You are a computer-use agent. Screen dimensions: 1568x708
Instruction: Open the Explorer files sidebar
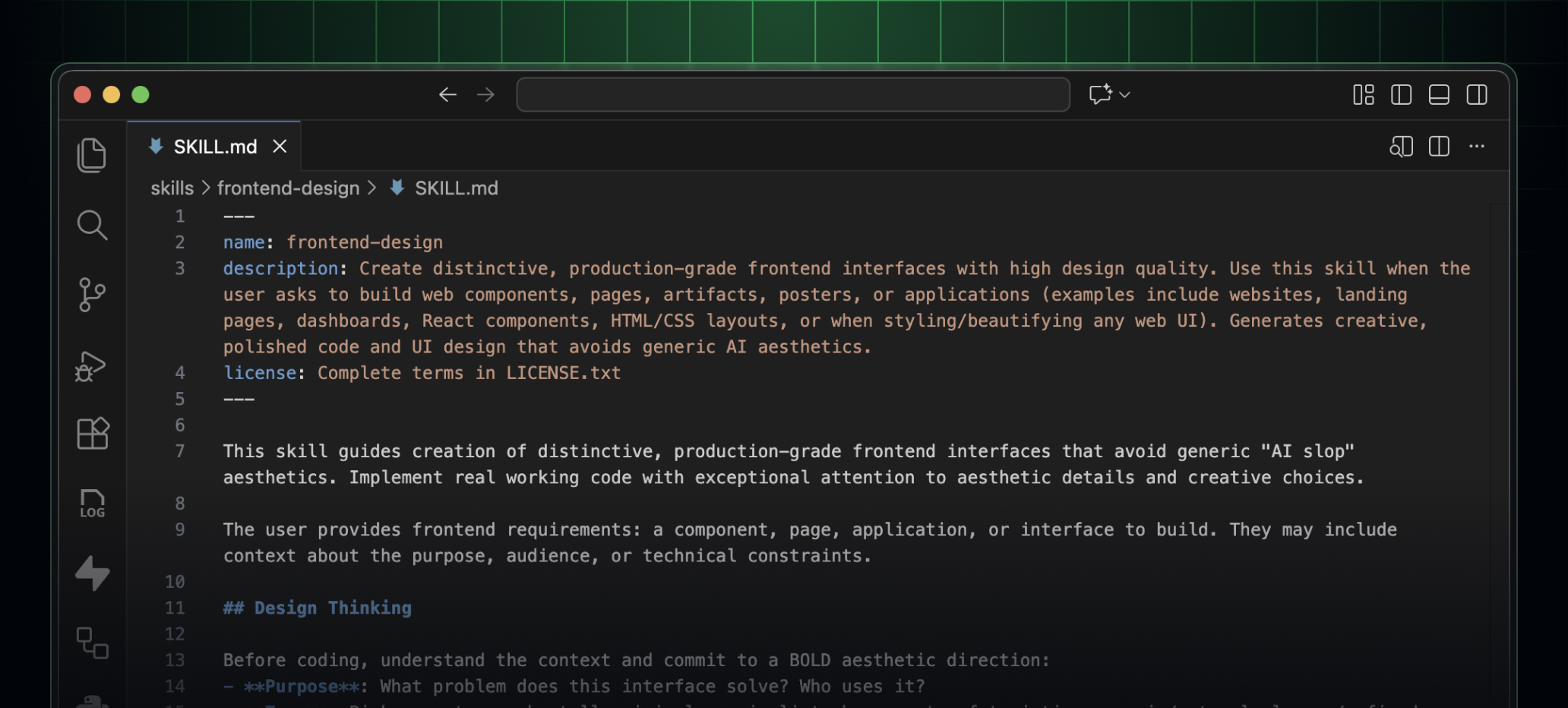click(92, 154)
